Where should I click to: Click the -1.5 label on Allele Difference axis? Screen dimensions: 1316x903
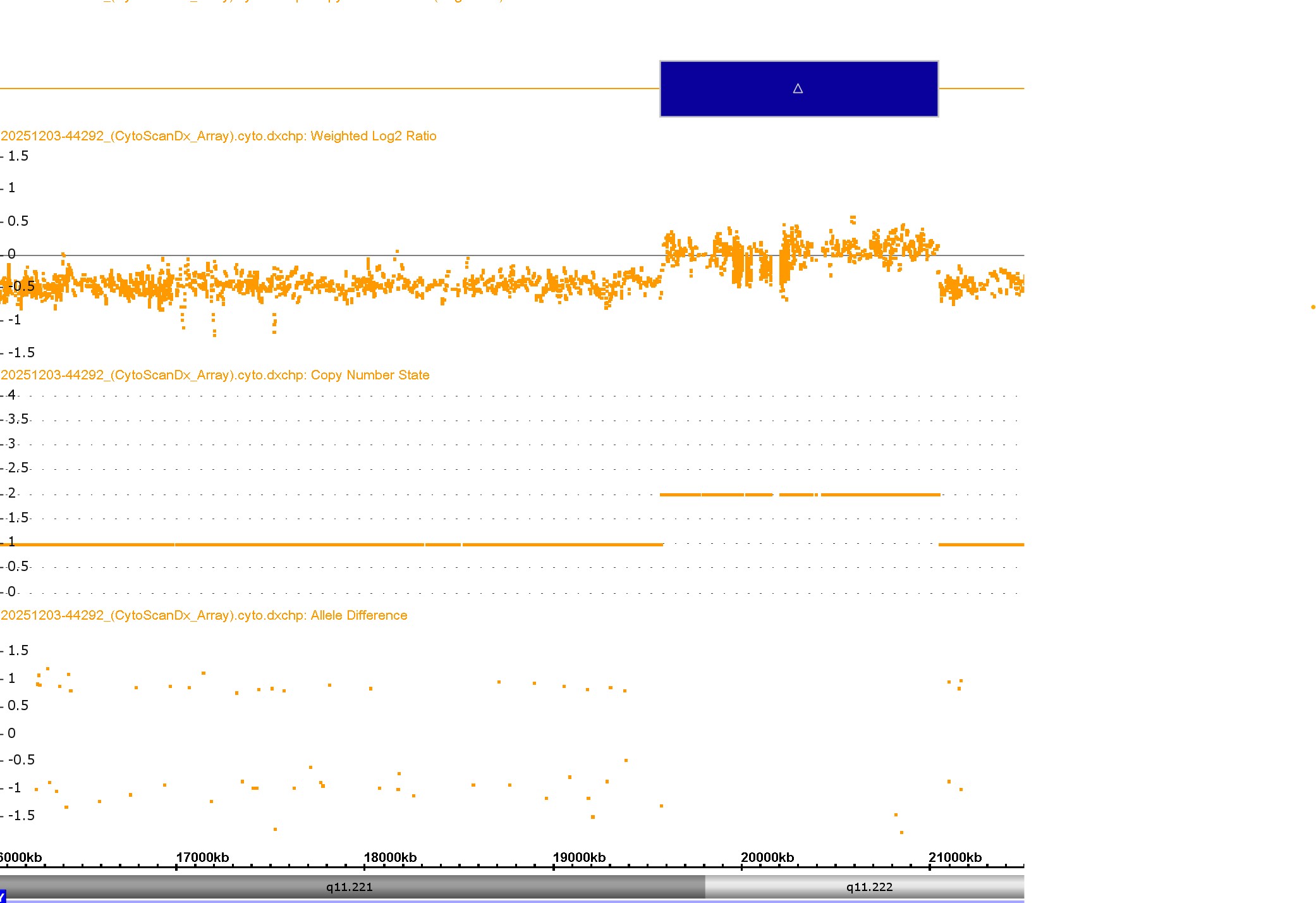click(21, 815)
